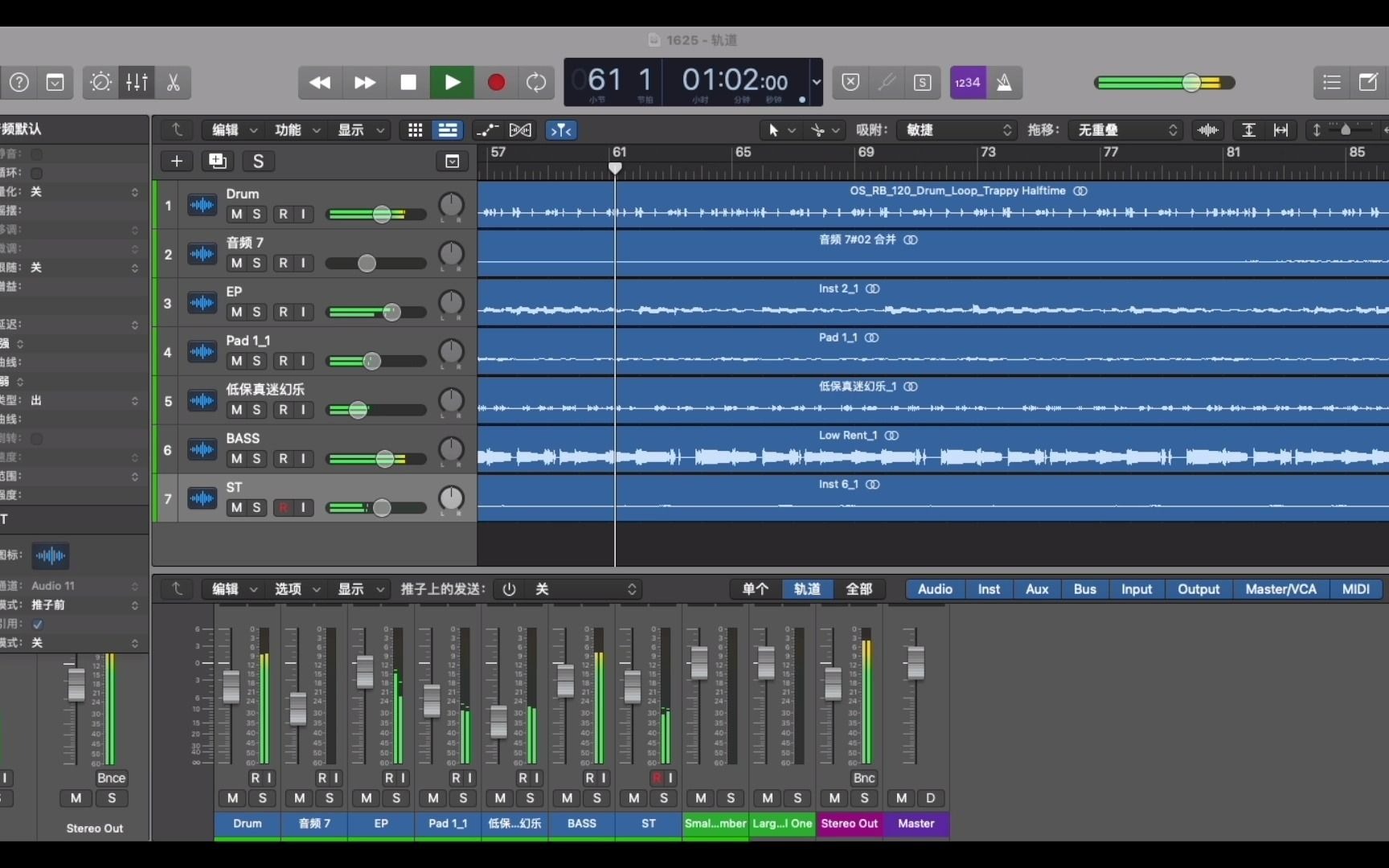Start recording with the red Record button
The width and height of the screenshot is (1389, 868).
coord(496,83)
